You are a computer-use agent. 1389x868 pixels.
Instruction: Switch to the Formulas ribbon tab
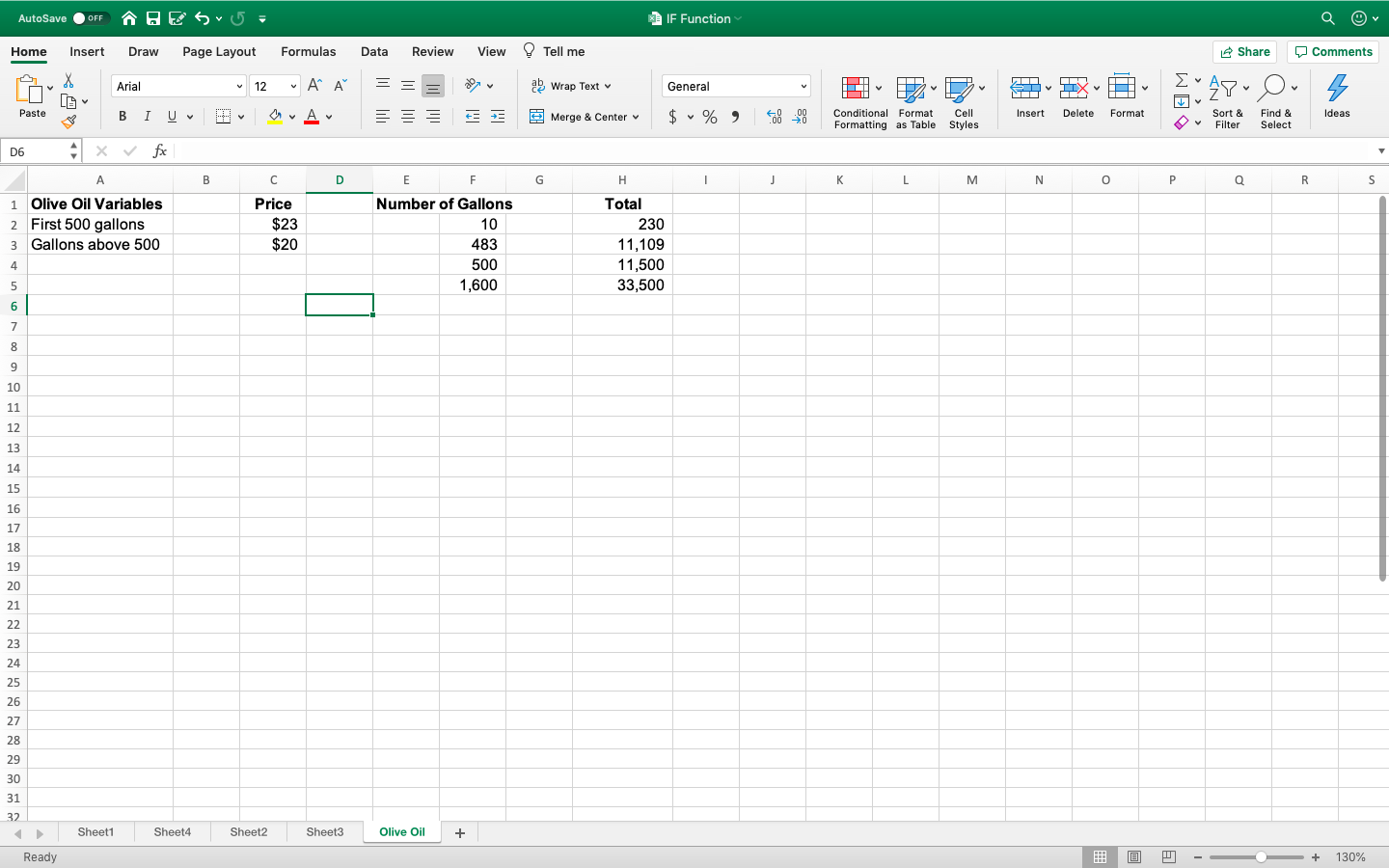pos(309,51)
